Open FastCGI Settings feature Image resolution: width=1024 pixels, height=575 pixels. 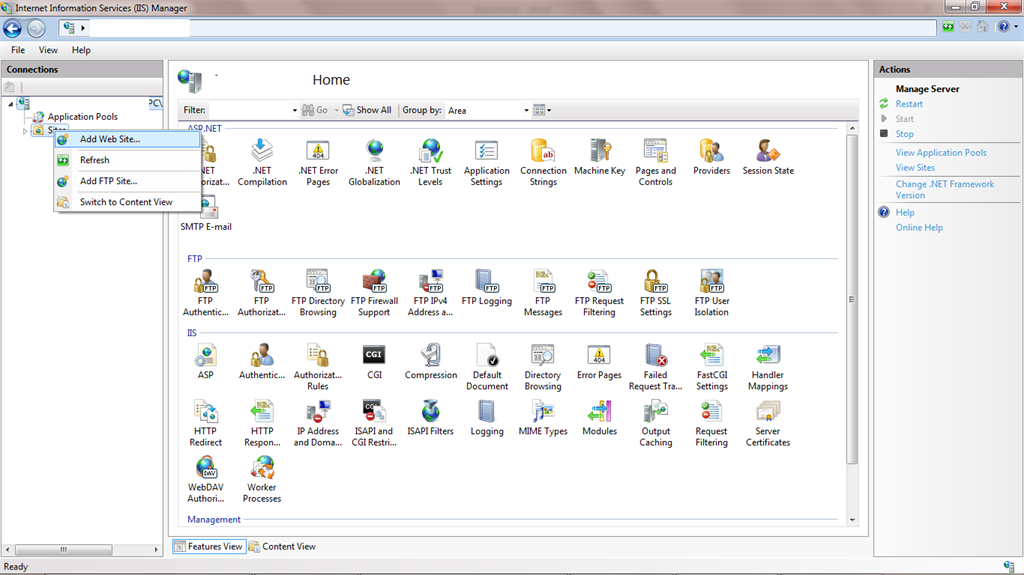pyautogui.click(x=712, y=367)
